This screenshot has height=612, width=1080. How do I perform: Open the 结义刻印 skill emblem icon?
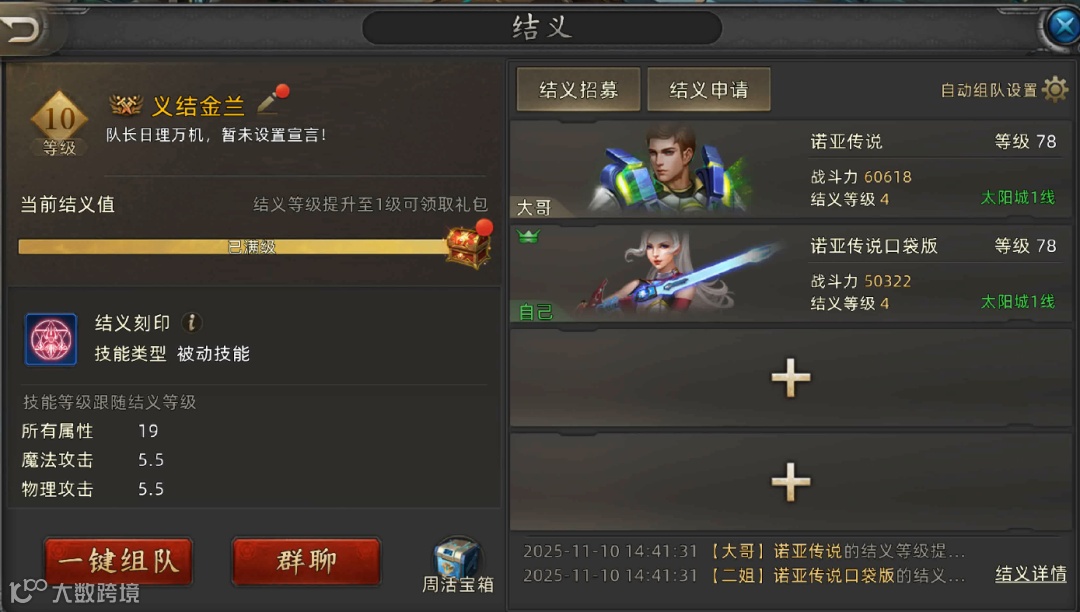[x=51, y=339]
